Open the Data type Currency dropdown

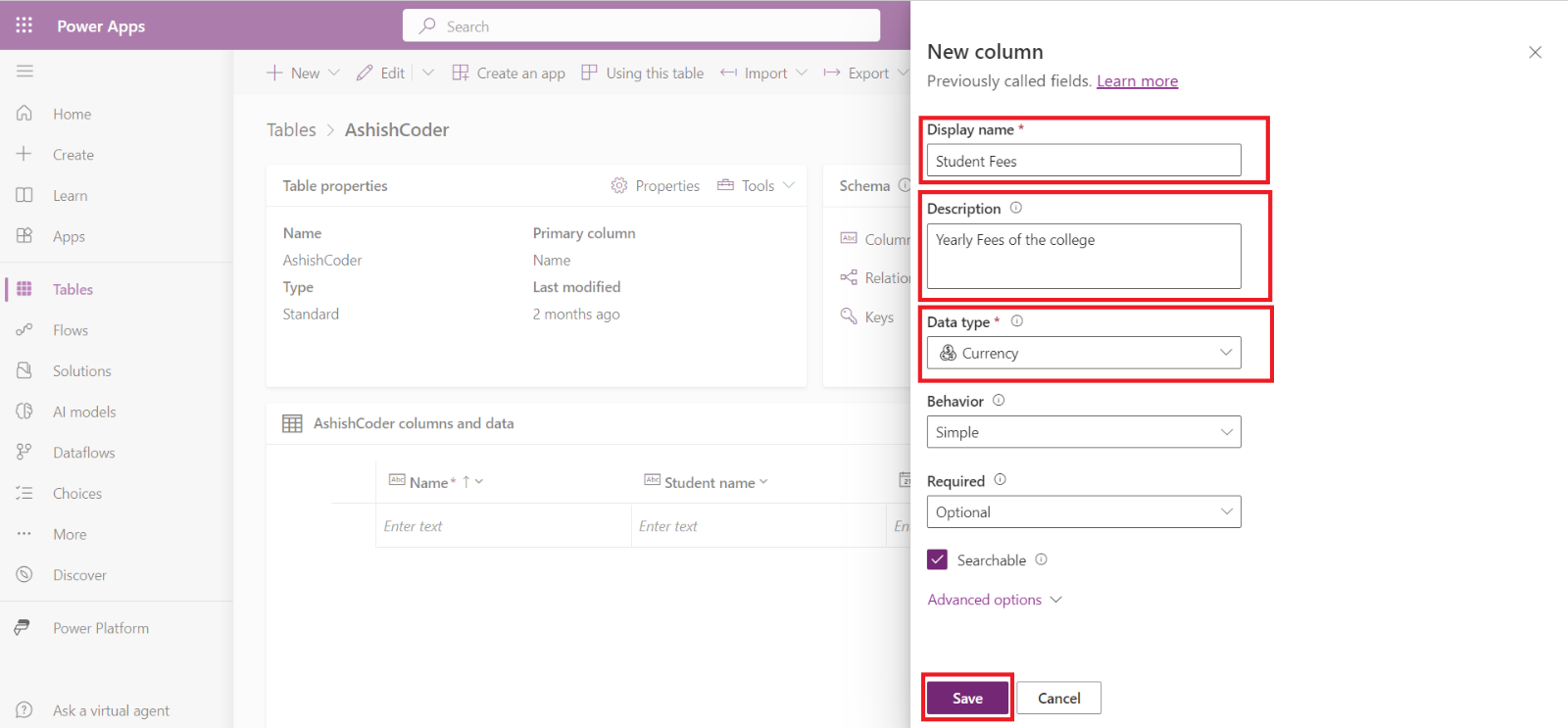1083,353
